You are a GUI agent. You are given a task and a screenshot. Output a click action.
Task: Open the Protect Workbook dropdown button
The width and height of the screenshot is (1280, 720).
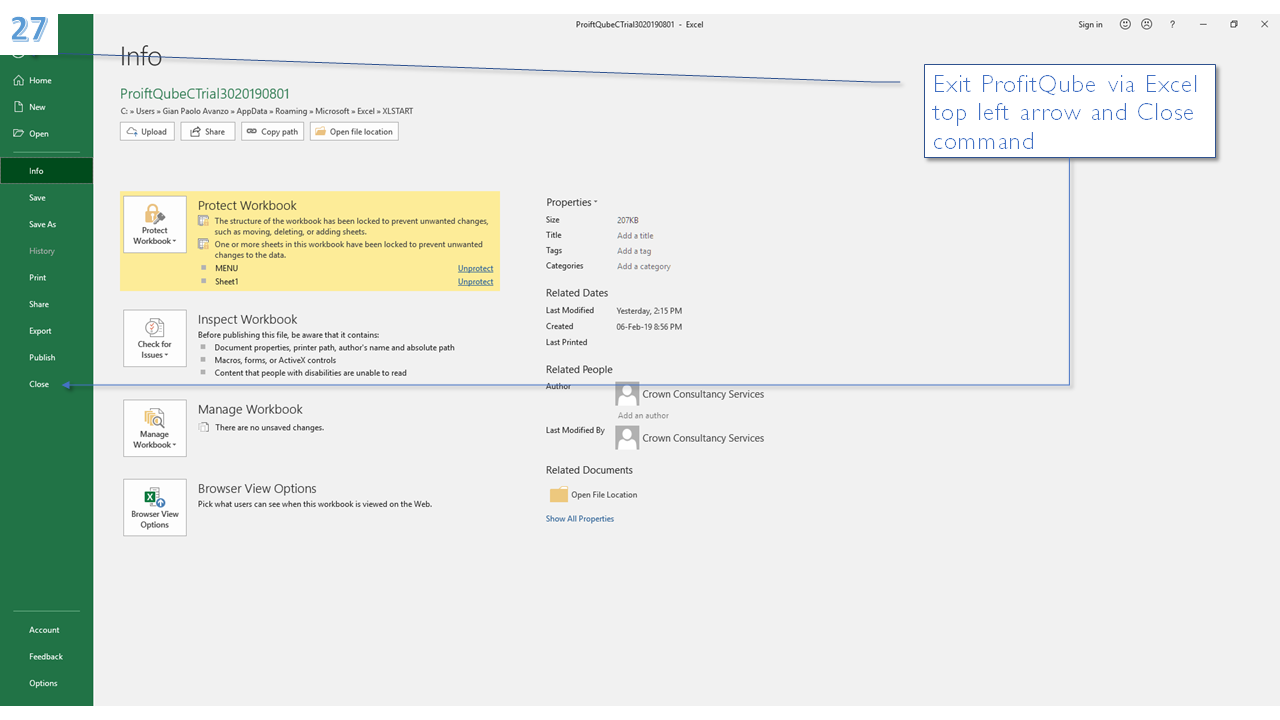155,225
